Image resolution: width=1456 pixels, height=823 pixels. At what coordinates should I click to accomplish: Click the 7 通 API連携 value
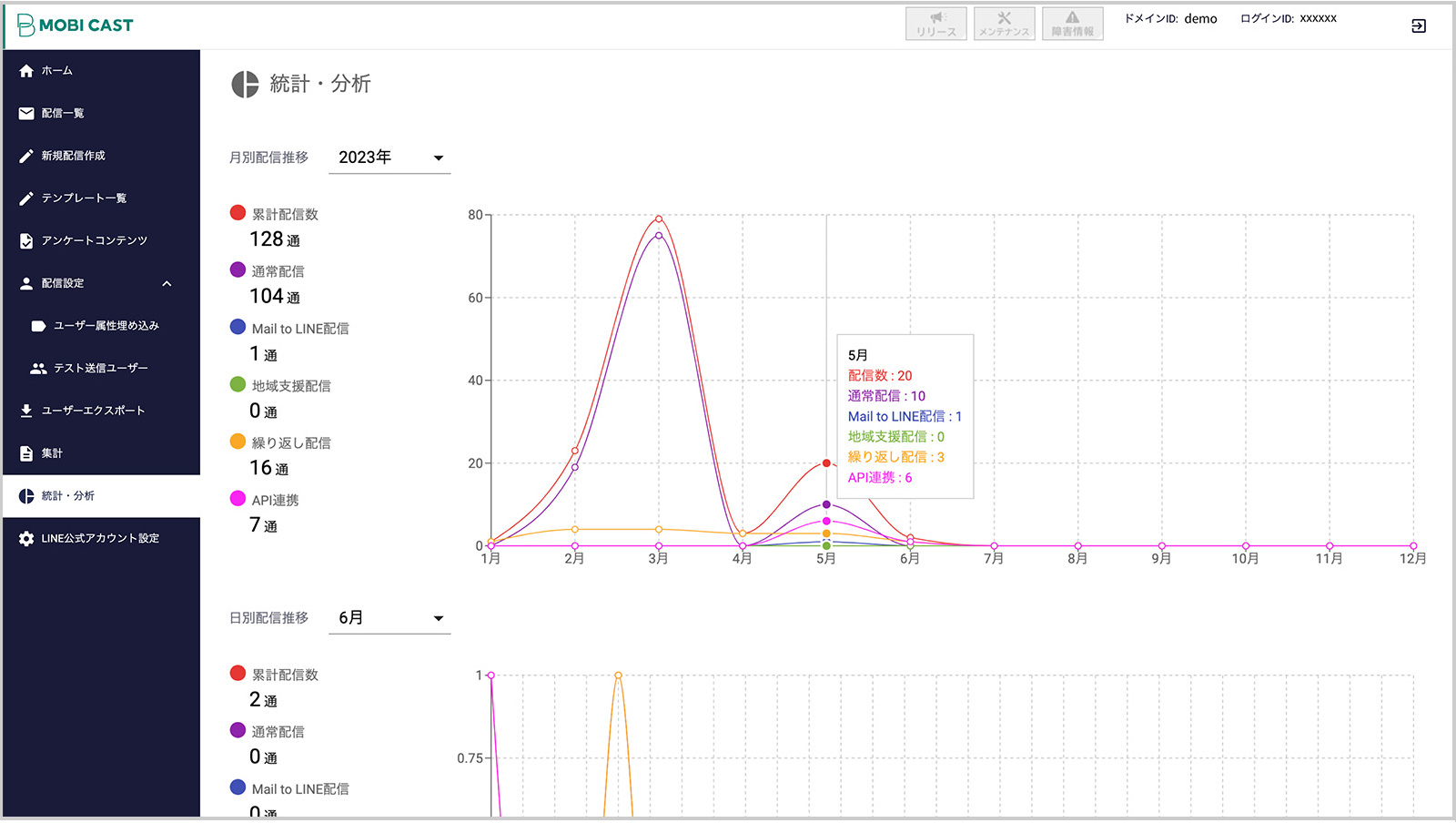click(263, 525)
